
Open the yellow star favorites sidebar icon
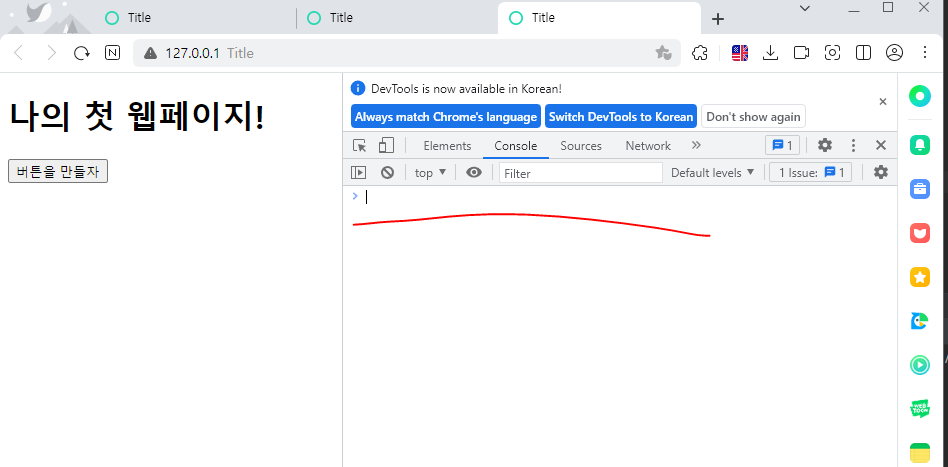[920, 277]
